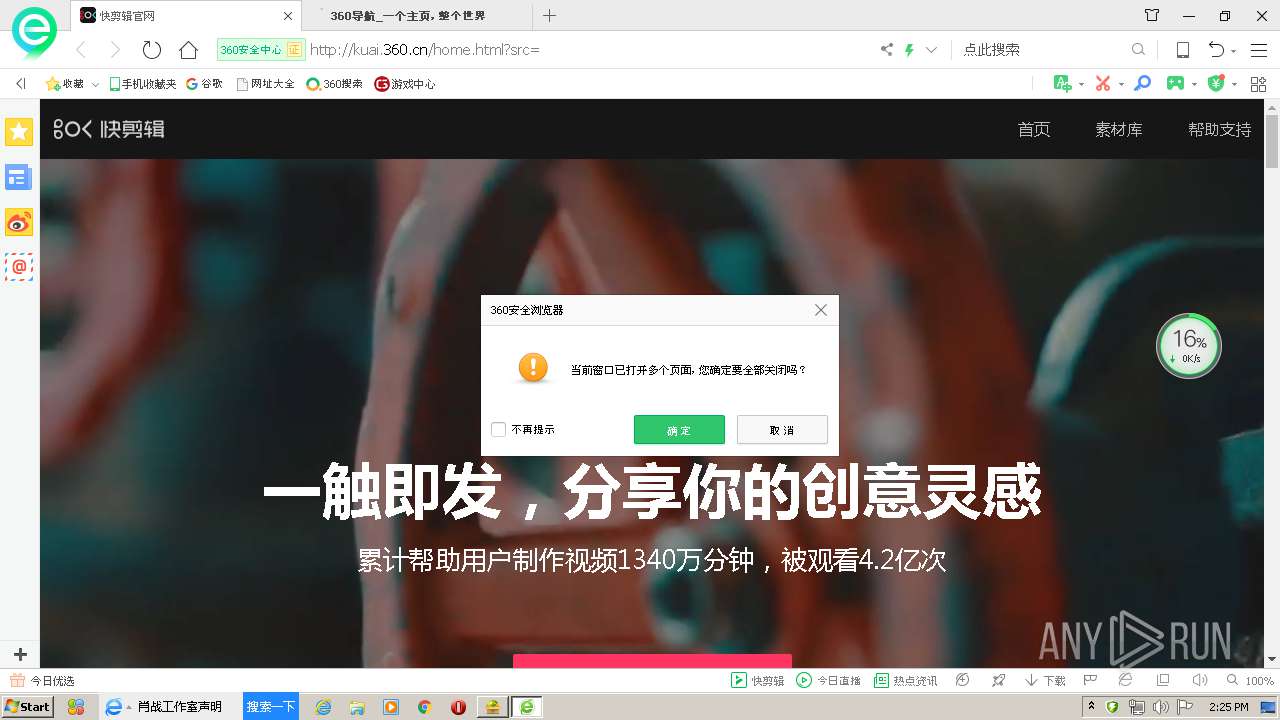Show hidden system tray icons
Image resolution: width=1280 pixels, height=720 pixels.
1092,707
